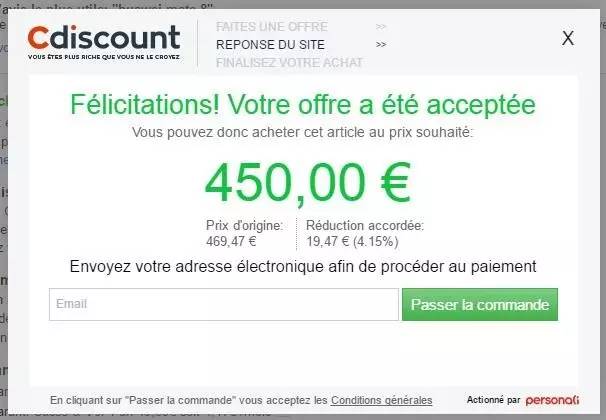Select the Email input field
The width and height of the screenshot is (606, 420).
pyautogui.click(x=224, y=304)
